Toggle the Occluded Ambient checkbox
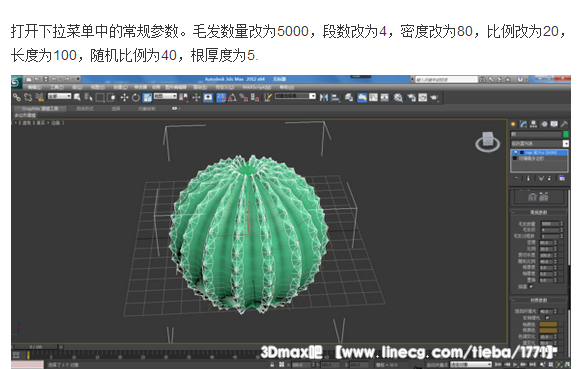582x369 pixels. coord(547,317)
